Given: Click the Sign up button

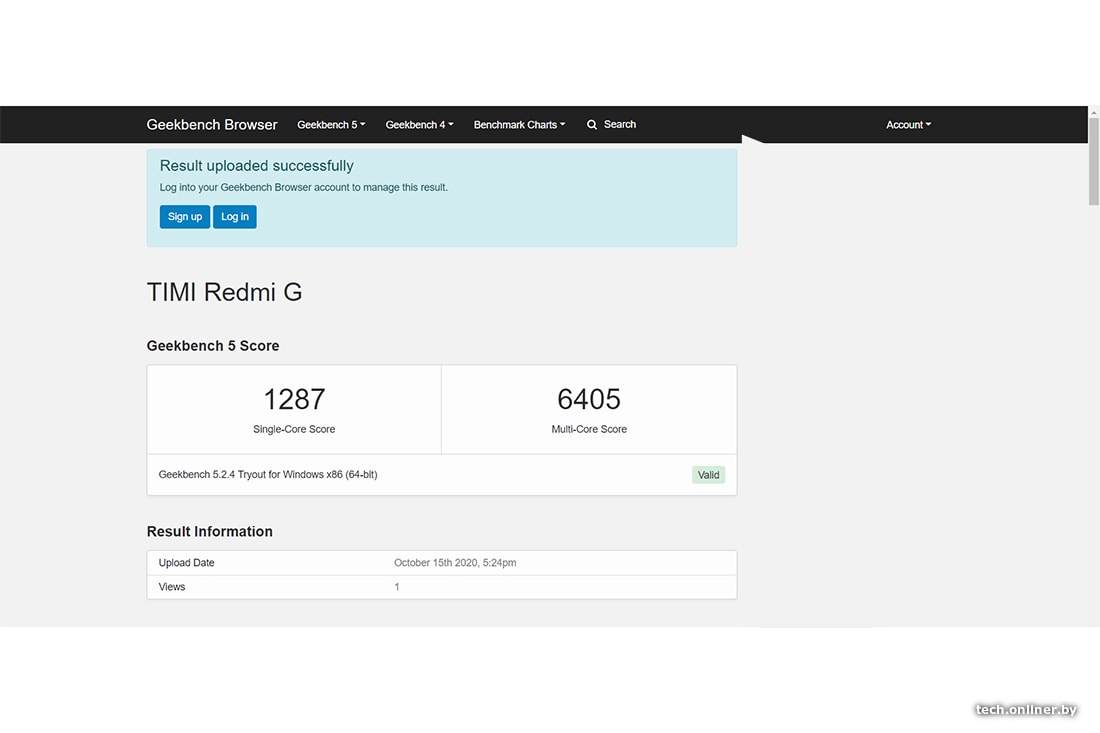Looking at the screenshot, I should click(185, 217).
